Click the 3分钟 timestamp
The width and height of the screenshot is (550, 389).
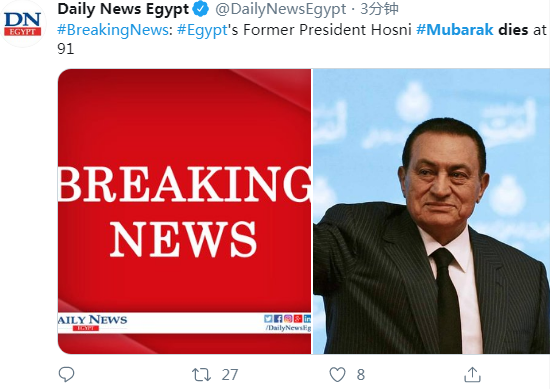tap(380, 9)
